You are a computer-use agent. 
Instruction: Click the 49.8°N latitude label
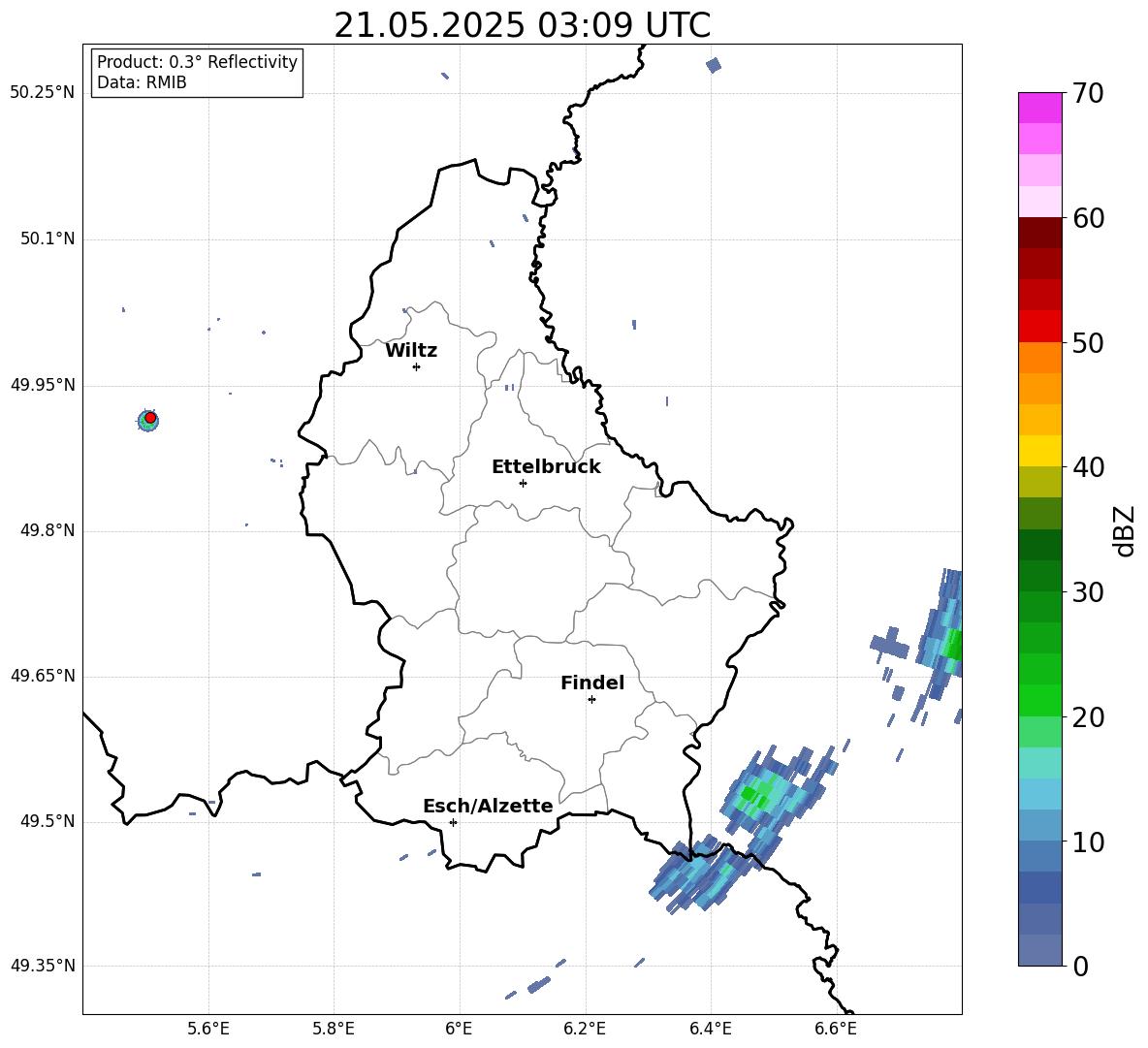tap(48, 530)
